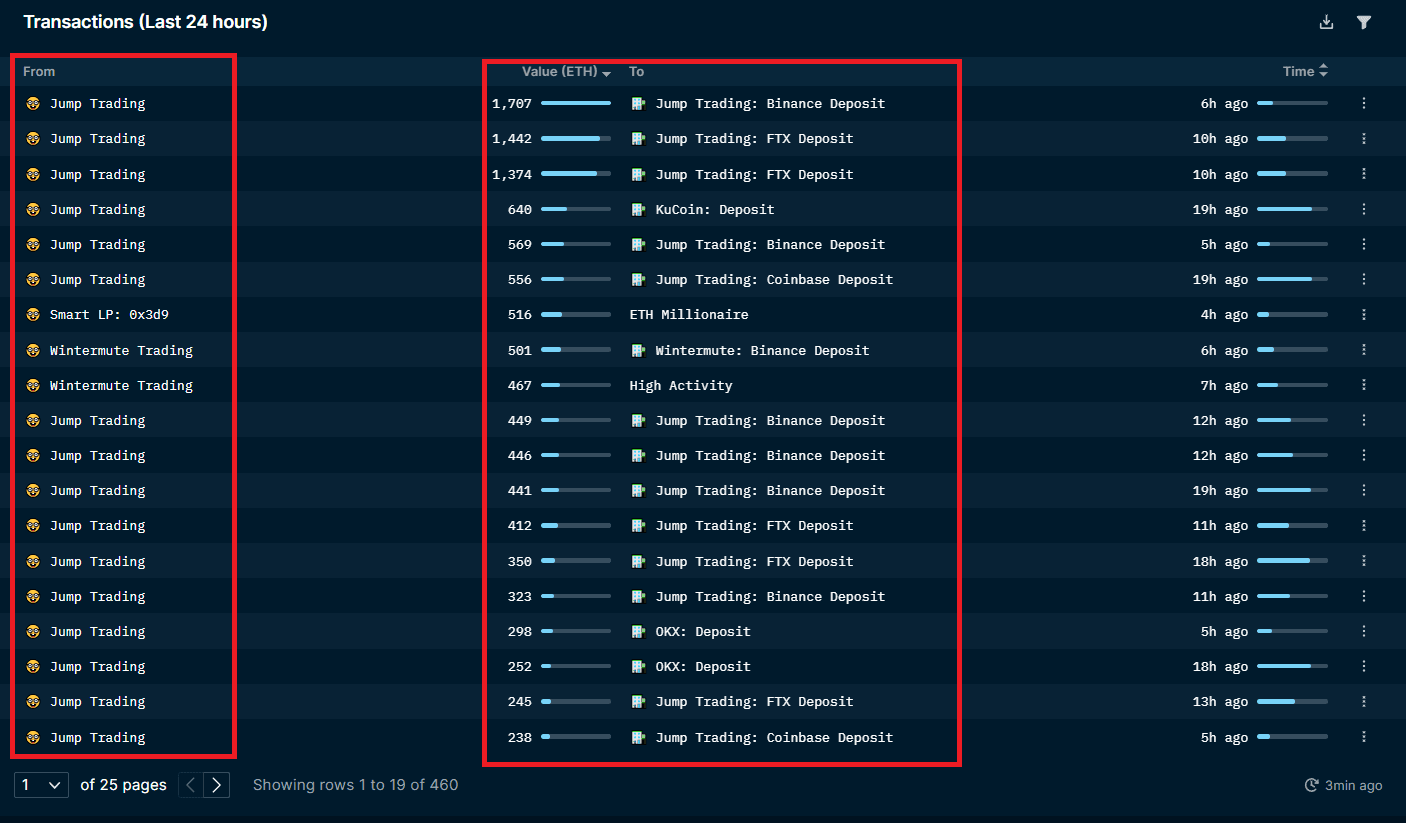Viewport: 1406px width, 826px height.
Task: Select the 569 value cell
Action: click(520, 244)
